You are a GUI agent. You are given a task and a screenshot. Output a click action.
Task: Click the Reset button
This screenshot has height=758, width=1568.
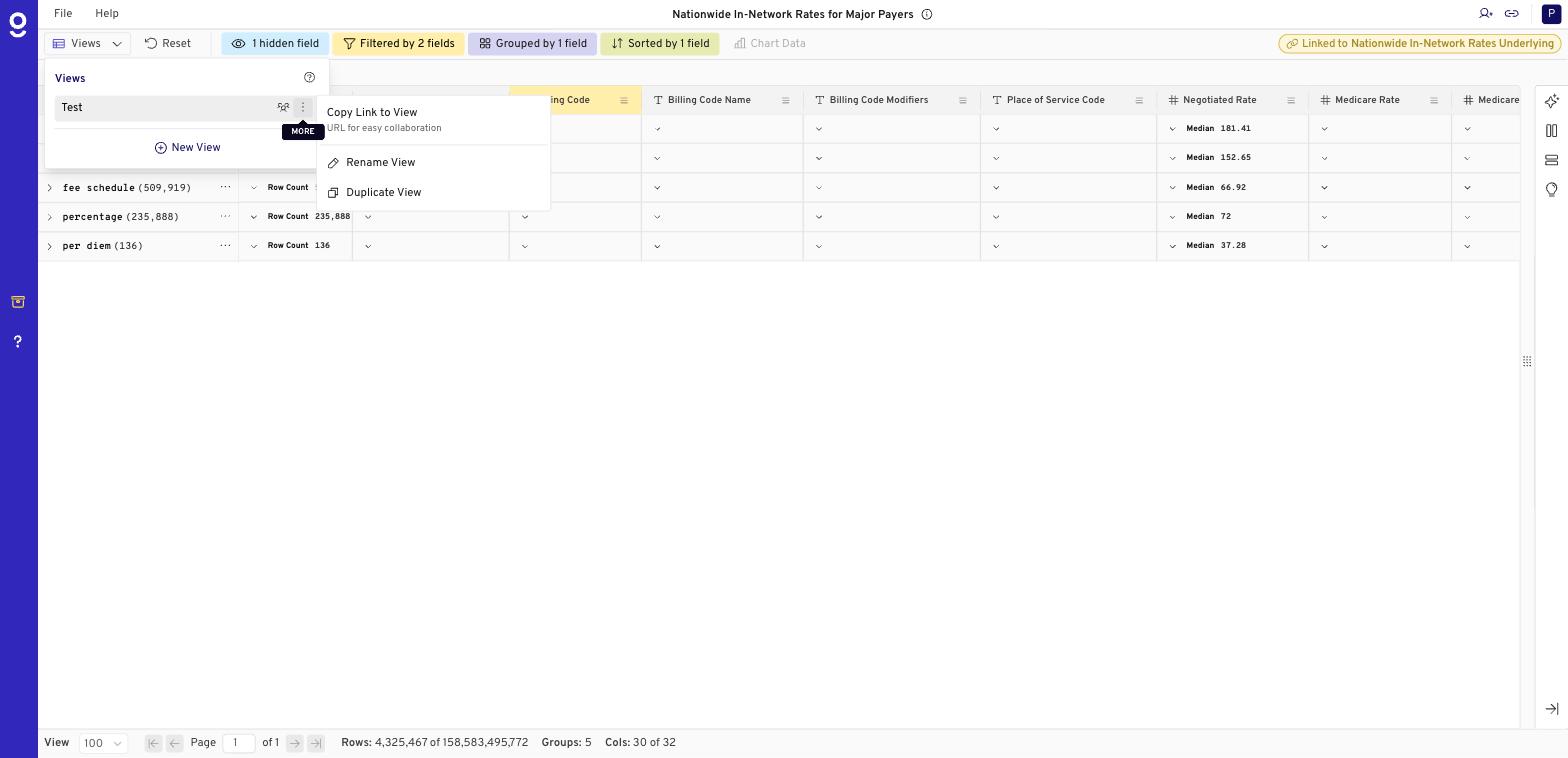coord(168,44)
